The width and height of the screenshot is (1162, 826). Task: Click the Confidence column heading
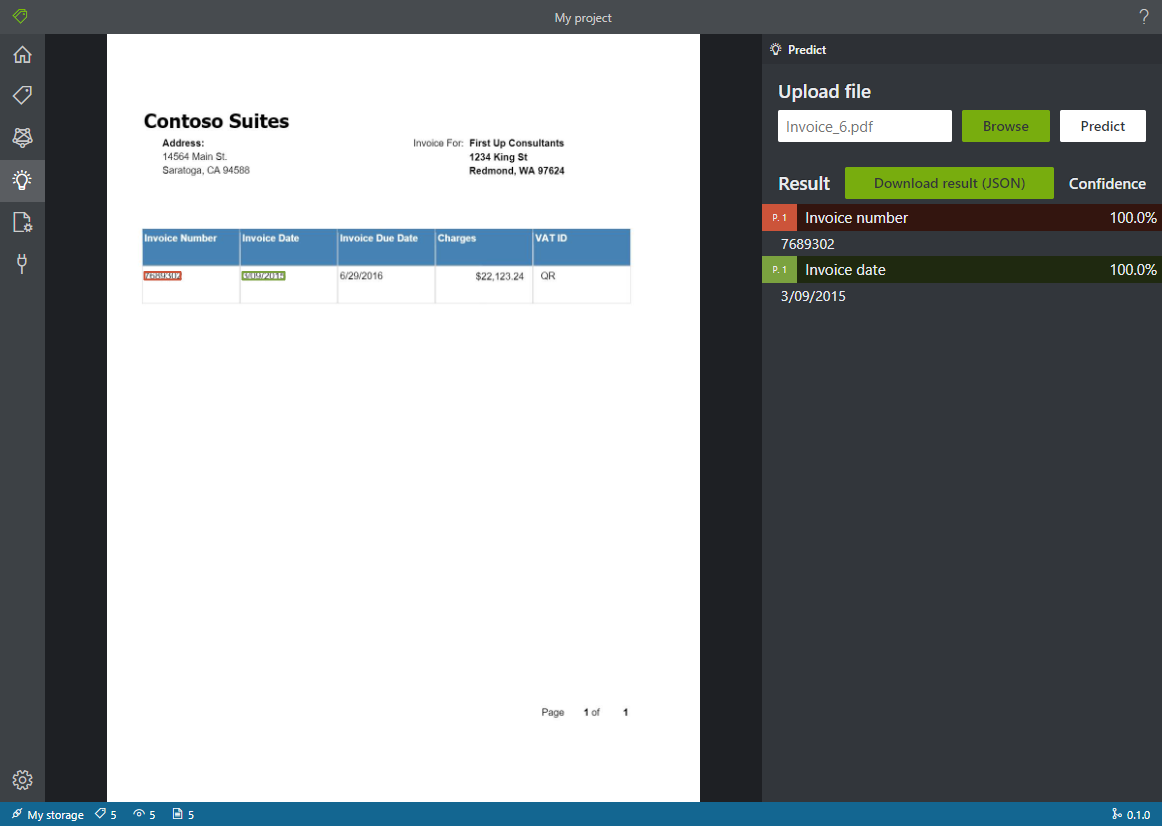[x=1107, y=184]
